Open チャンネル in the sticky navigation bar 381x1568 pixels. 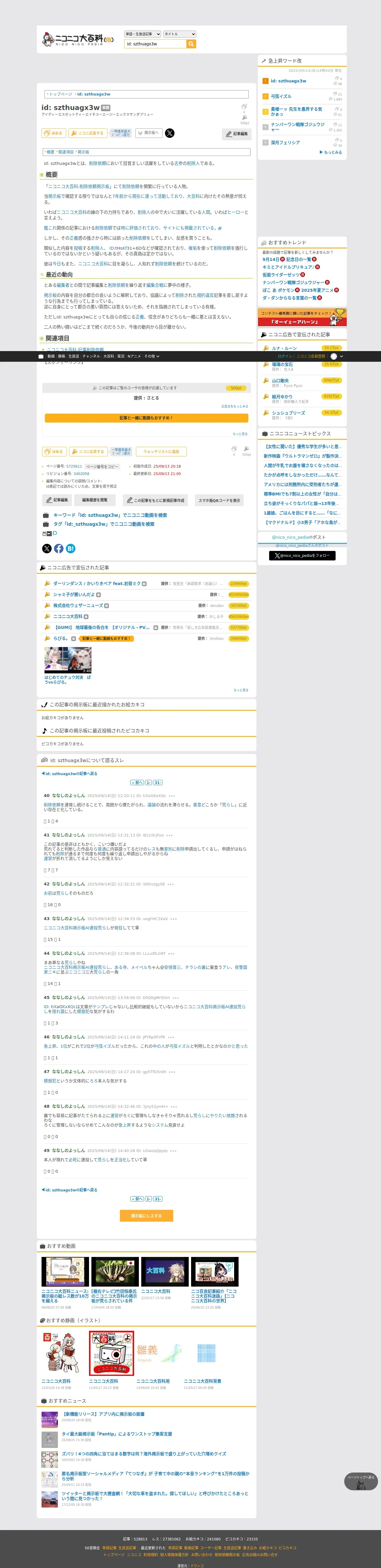pos(91,356)
